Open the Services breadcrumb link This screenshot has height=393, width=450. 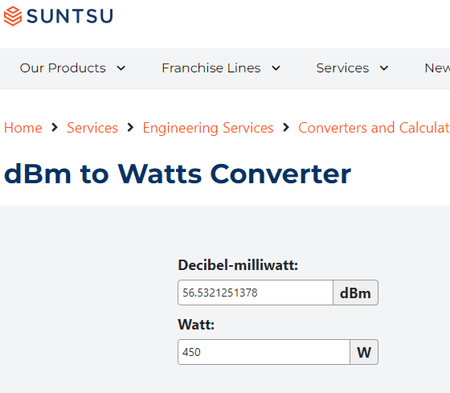tap(92, 128)
